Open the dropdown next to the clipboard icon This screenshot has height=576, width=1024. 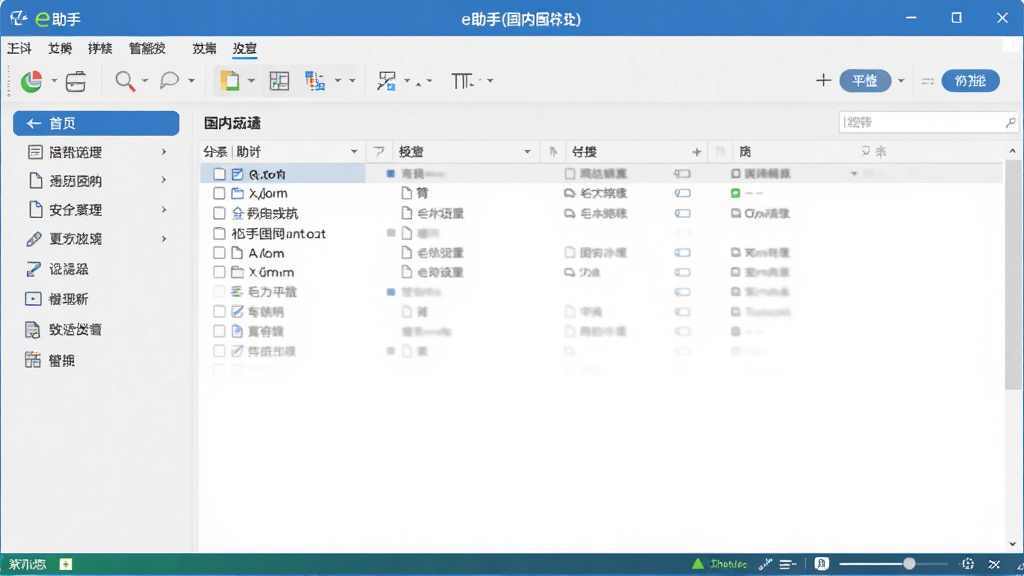[x=251, y=81]
